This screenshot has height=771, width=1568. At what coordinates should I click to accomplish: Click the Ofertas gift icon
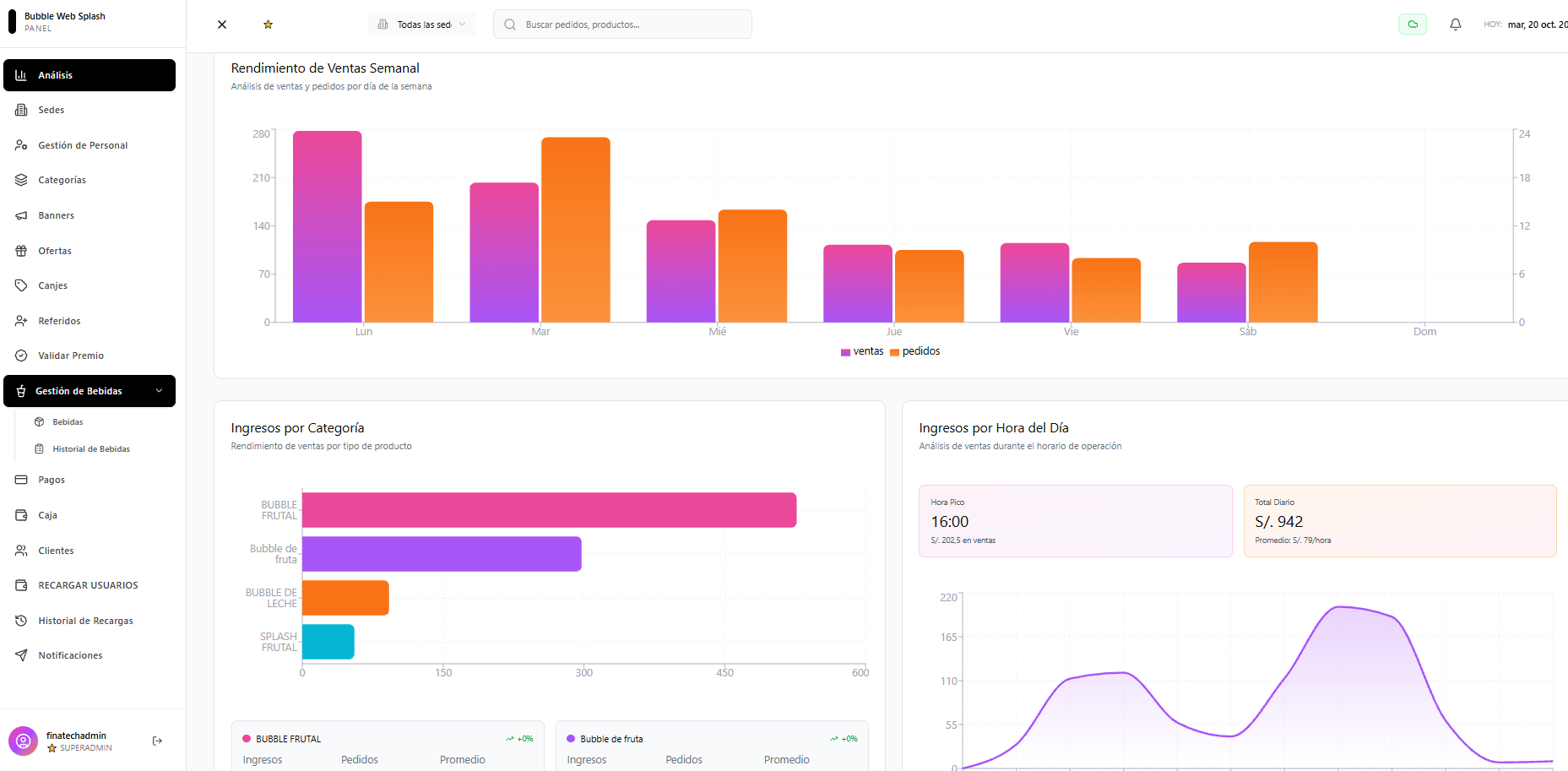click(x=21, y=251)
